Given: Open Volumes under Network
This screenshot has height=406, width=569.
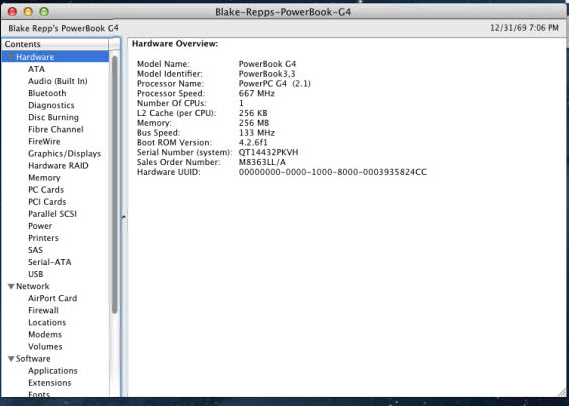Looking at the screenshot, I should point(45,346).
